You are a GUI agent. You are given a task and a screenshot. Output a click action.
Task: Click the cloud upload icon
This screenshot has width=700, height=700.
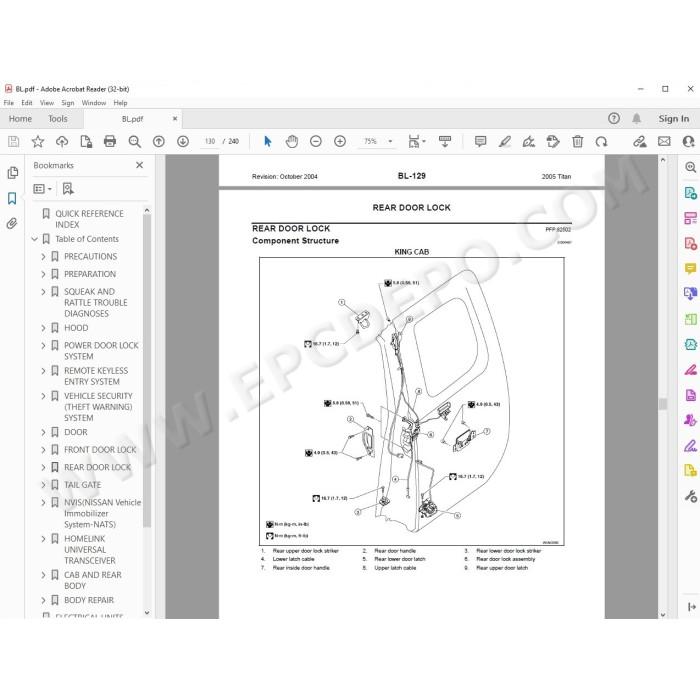coord(62,142)
